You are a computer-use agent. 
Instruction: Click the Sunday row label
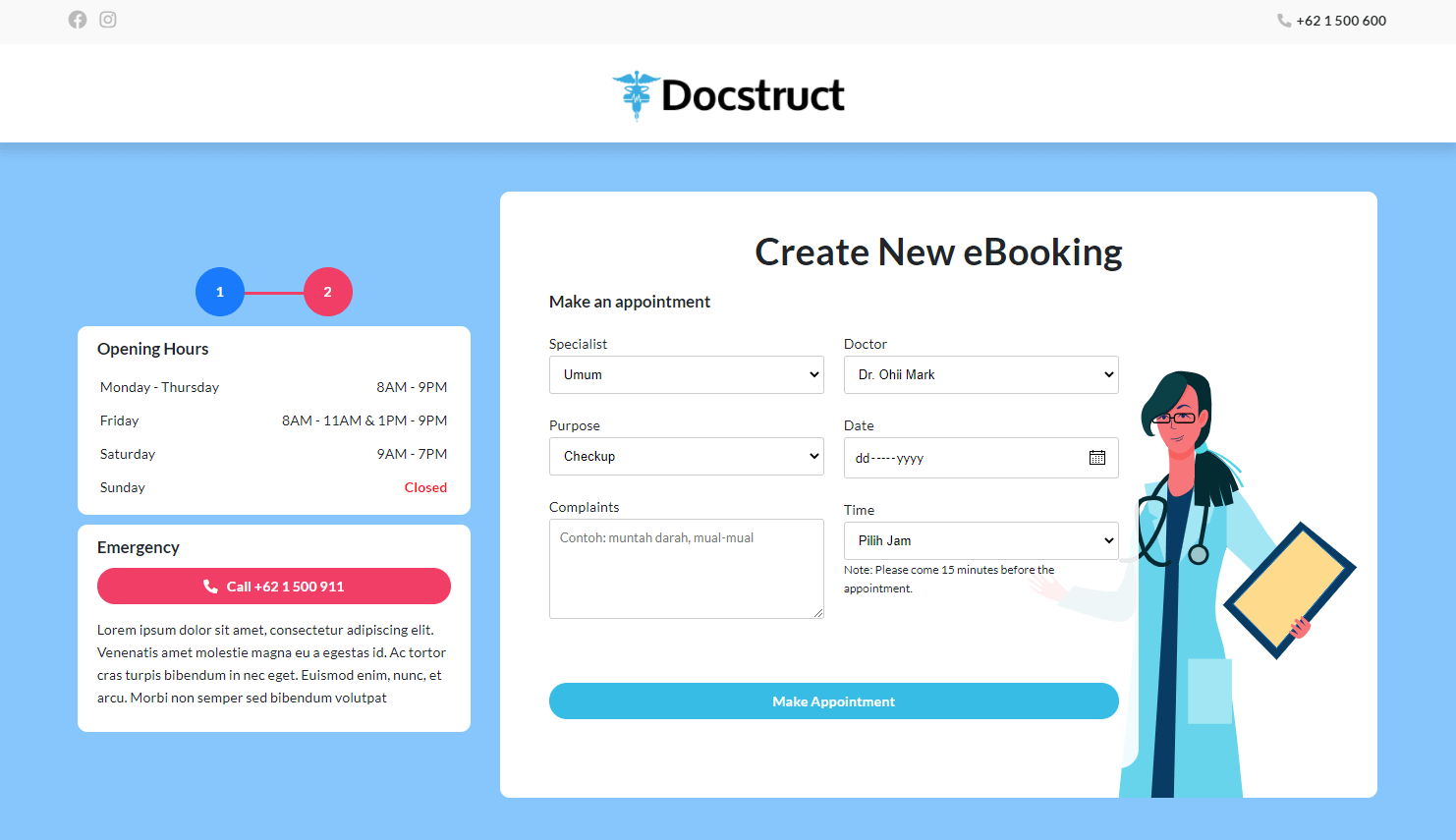coord(123,487)
